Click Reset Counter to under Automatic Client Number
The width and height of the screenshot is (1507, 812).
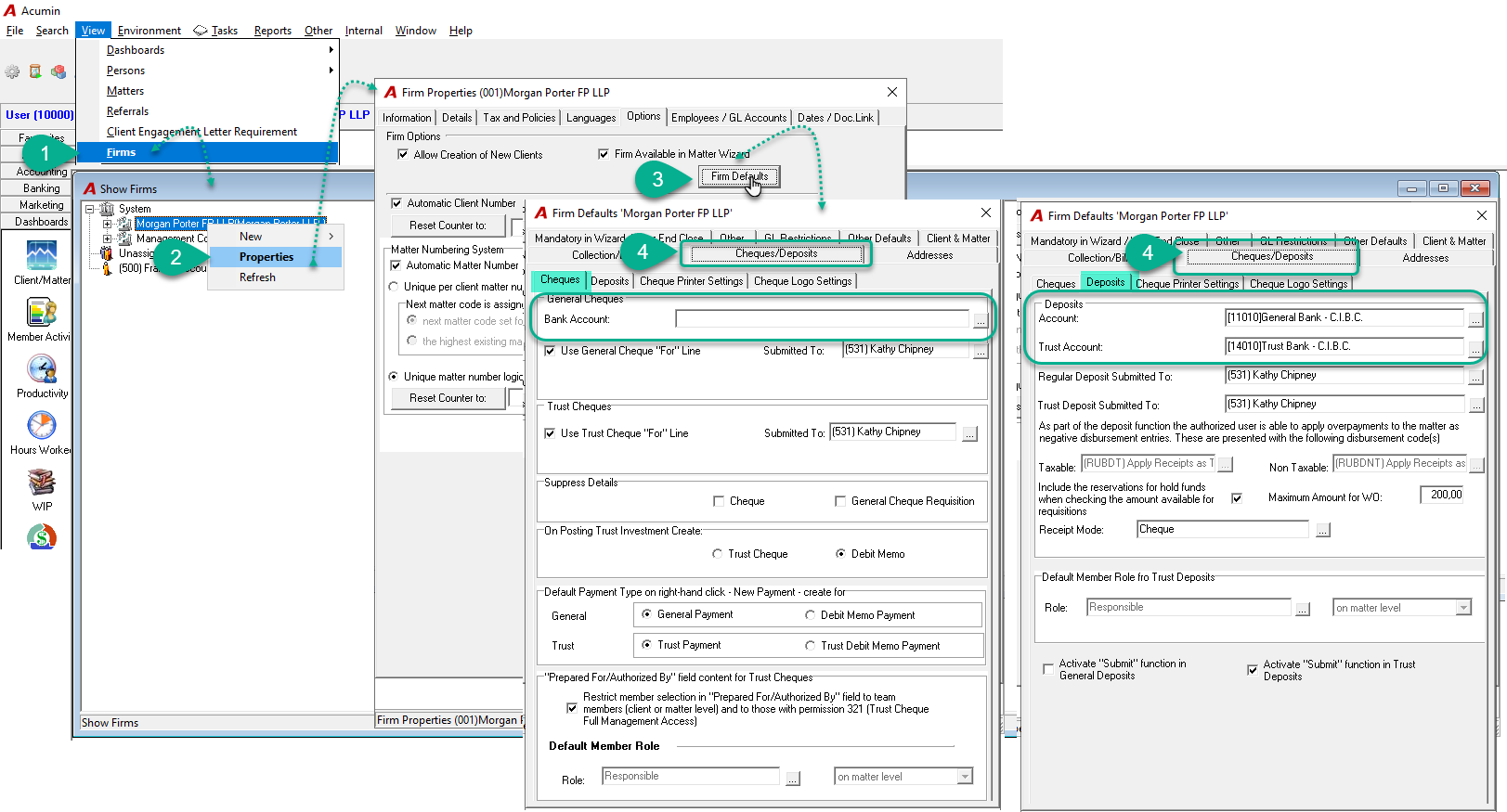(448, 226)
